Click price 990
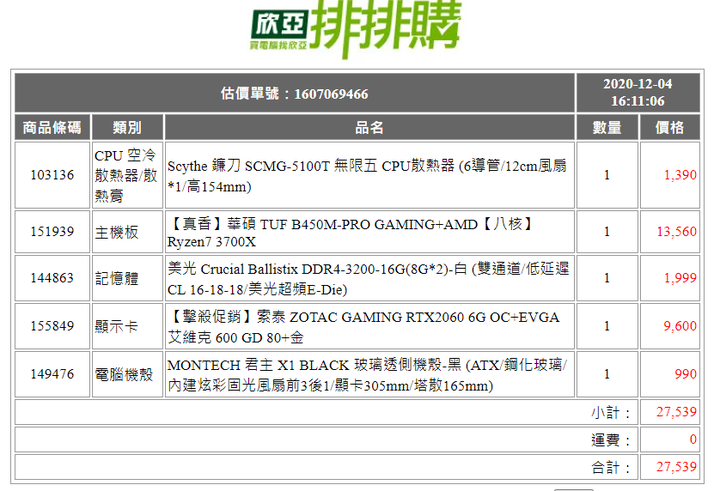 (686, 374)
